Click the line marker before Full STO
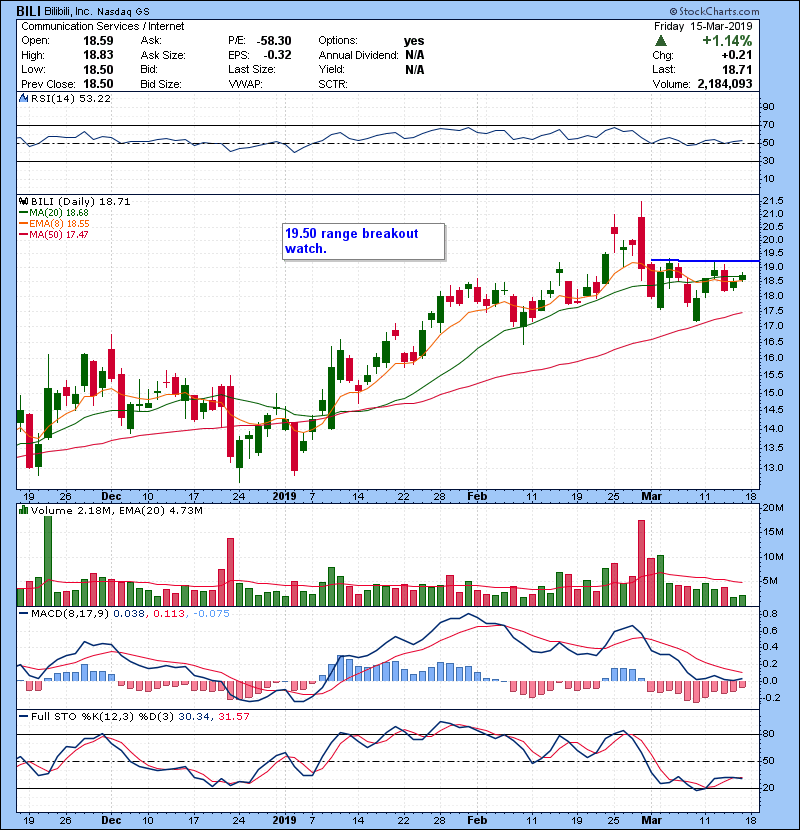 (x=23, y=717)
